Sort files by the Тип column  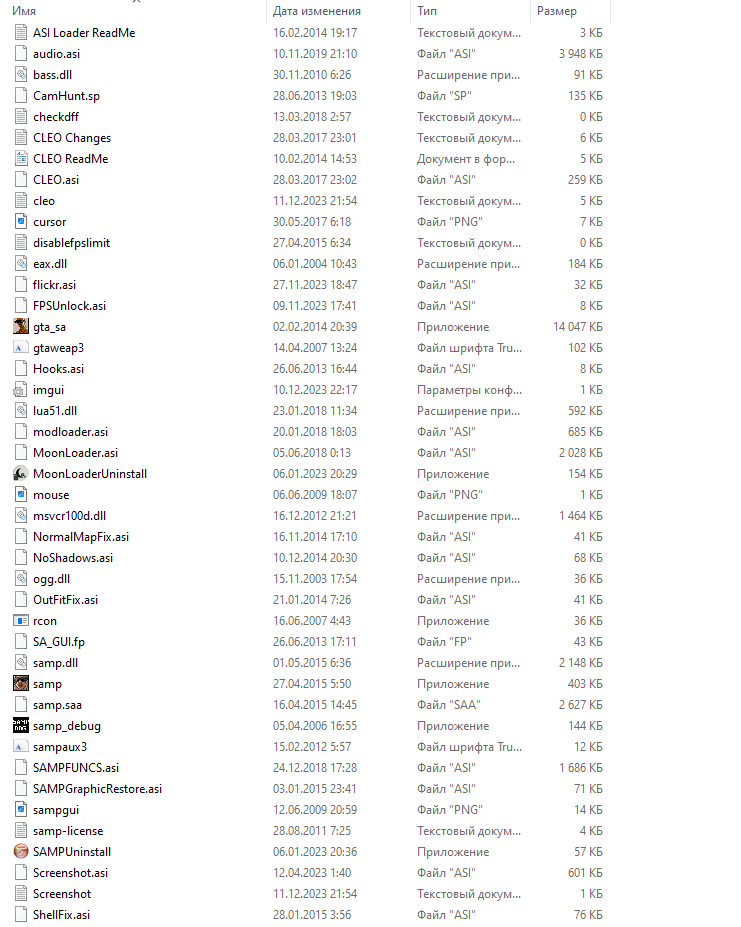[426, 11]
